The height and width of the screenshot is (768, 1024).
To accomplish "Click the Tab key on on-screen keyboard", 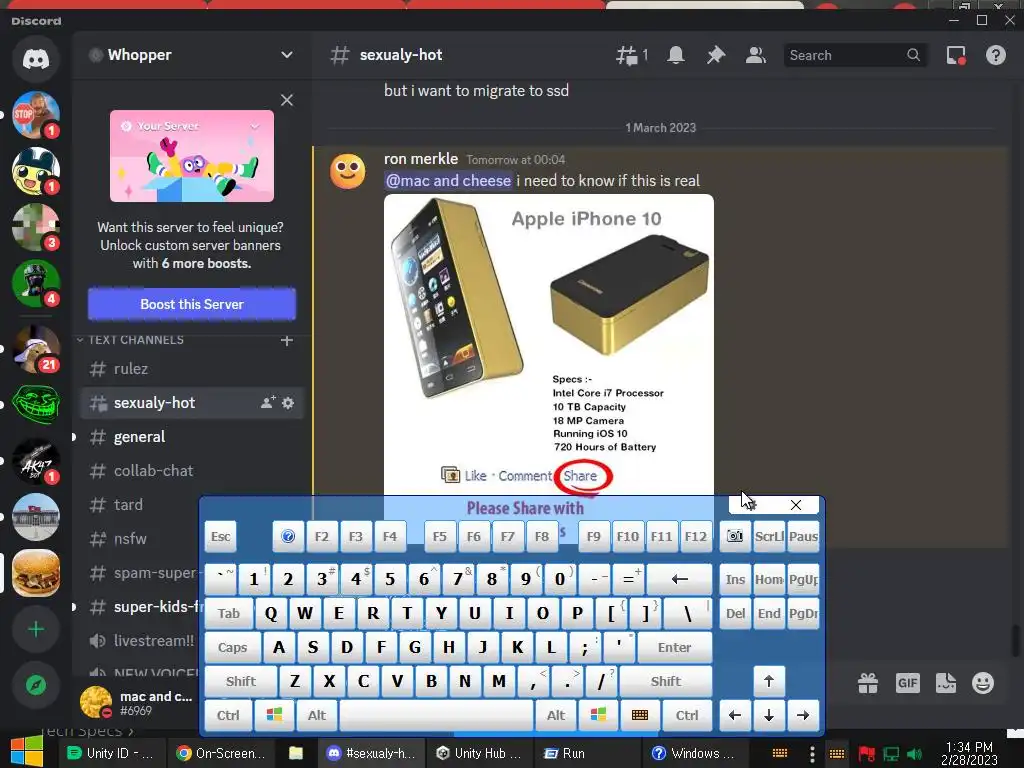I will pyautogui.click(x=229, y=613).
